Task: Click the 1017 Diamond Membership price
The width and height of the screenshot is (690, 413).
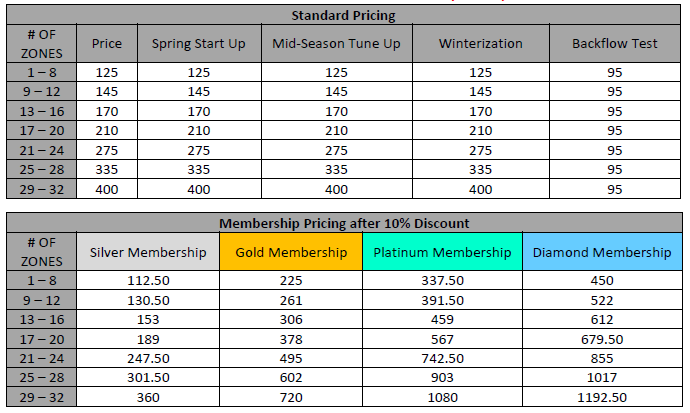Action: [x=602, y=377]
